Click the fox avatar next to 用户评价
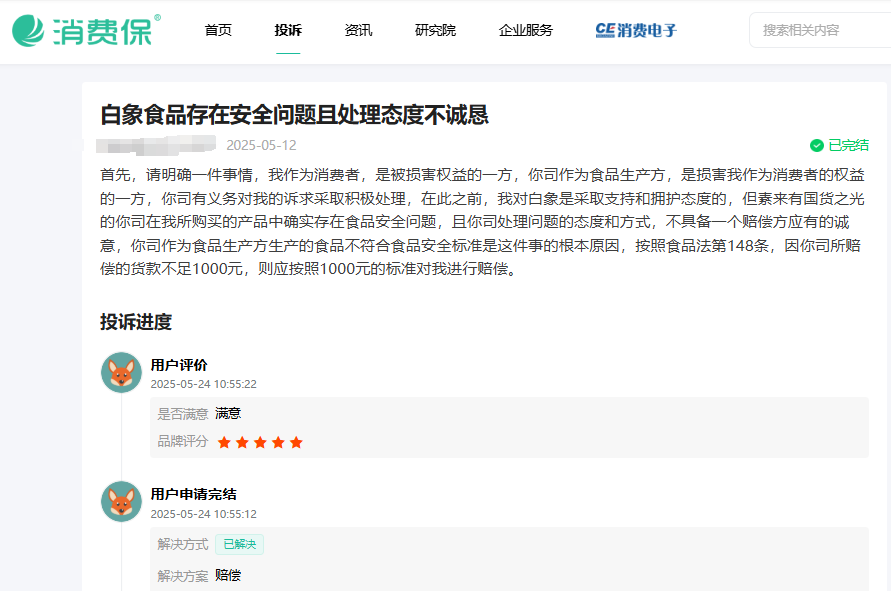Image resolution: width=891 pixels, height=591 pixels. point(121,372)
